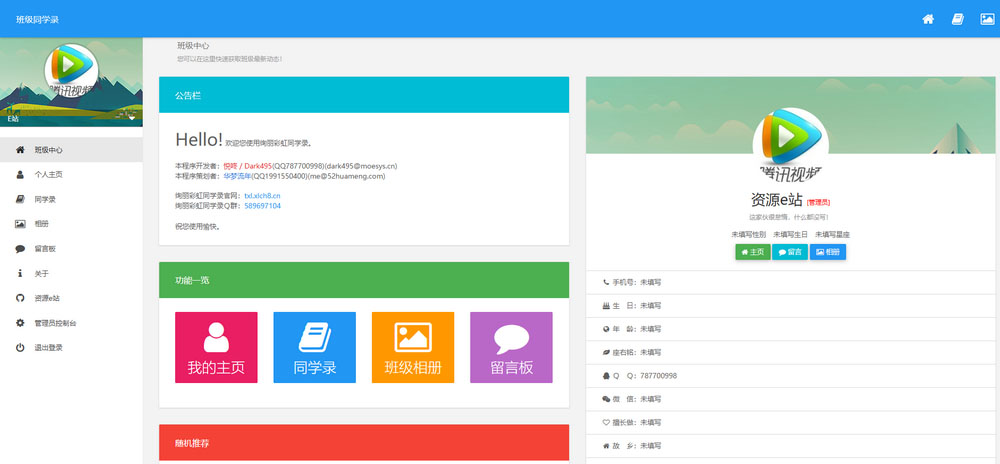Select 班级中心 in the sidebar
Image resolution: width=1000 pixels, height=464 pixels.
coord(48,150)
